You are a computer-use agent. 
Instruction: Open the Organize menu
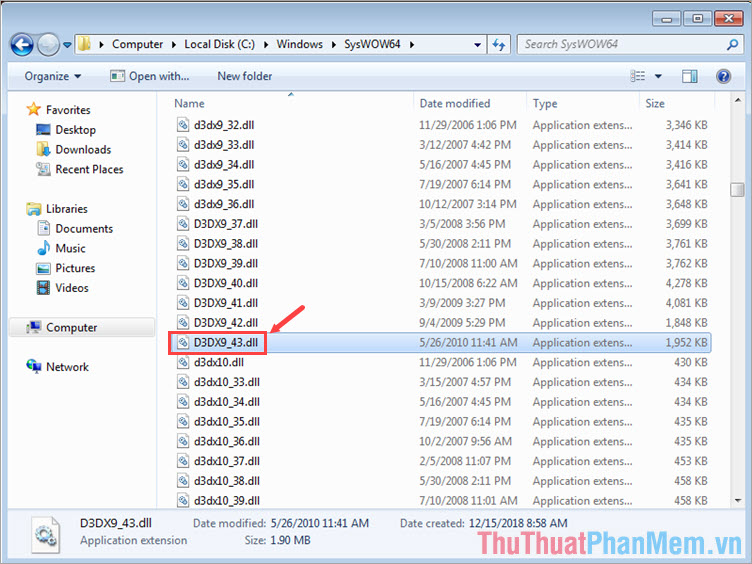tap(53, 76)
